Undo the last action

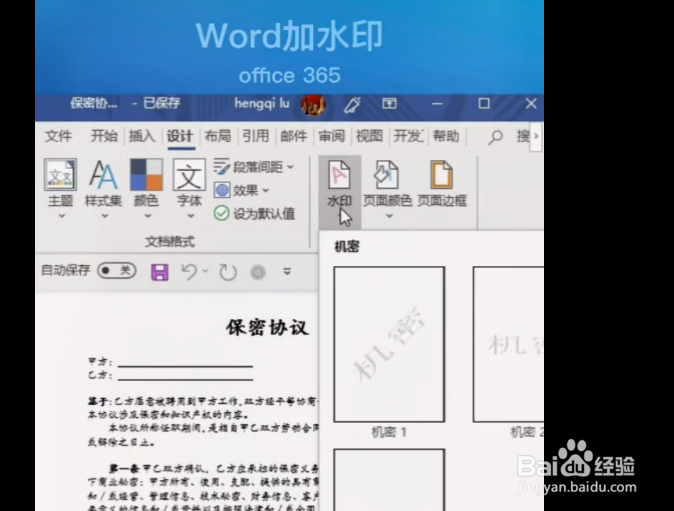pos(189,272)
